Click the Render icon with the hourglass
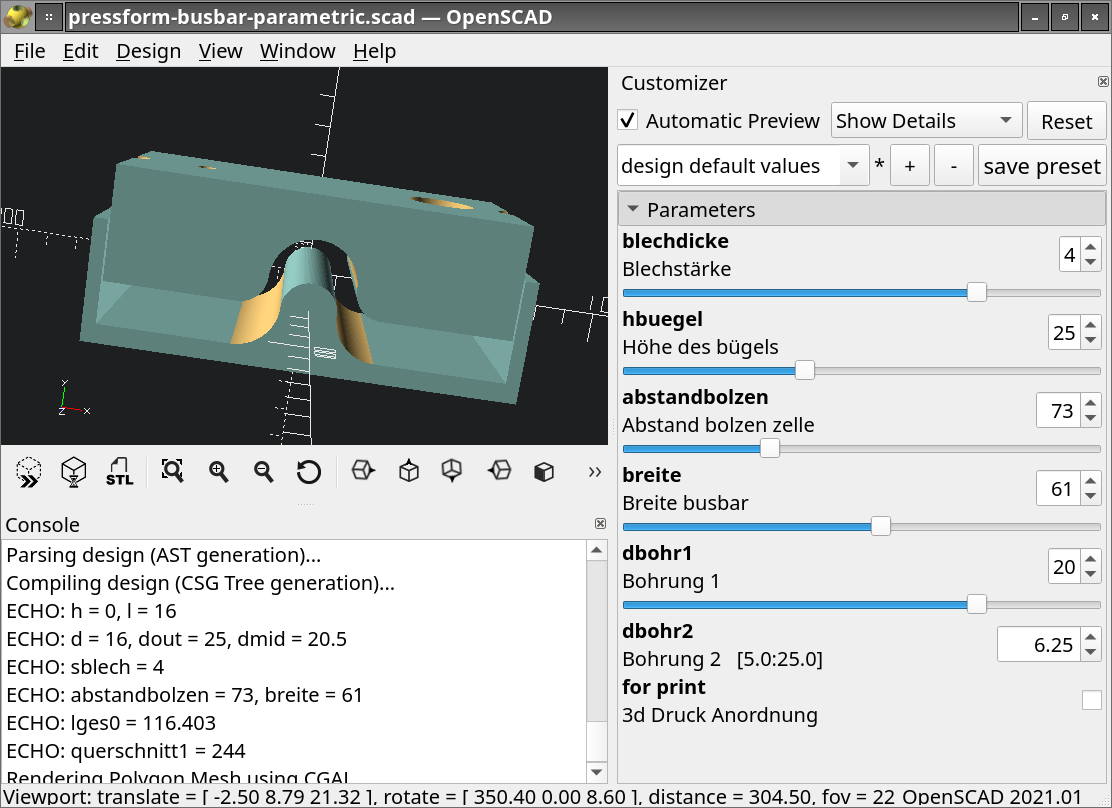Viewport: 1112px width, 808px height. coord(74,471)
